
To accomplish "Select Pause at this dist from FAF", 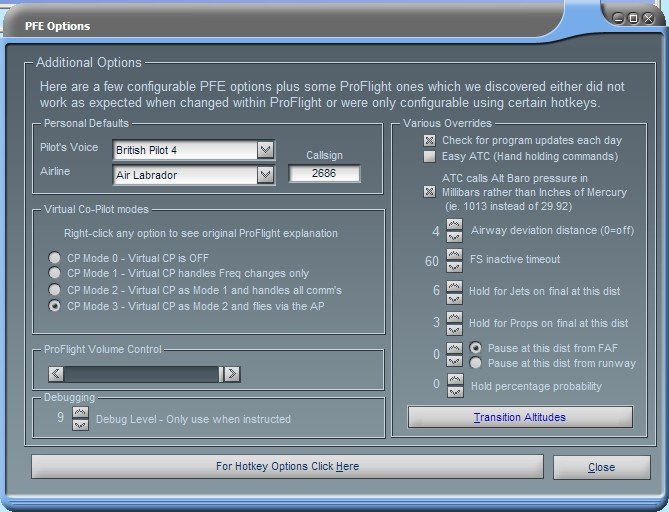I will point(475,348).
